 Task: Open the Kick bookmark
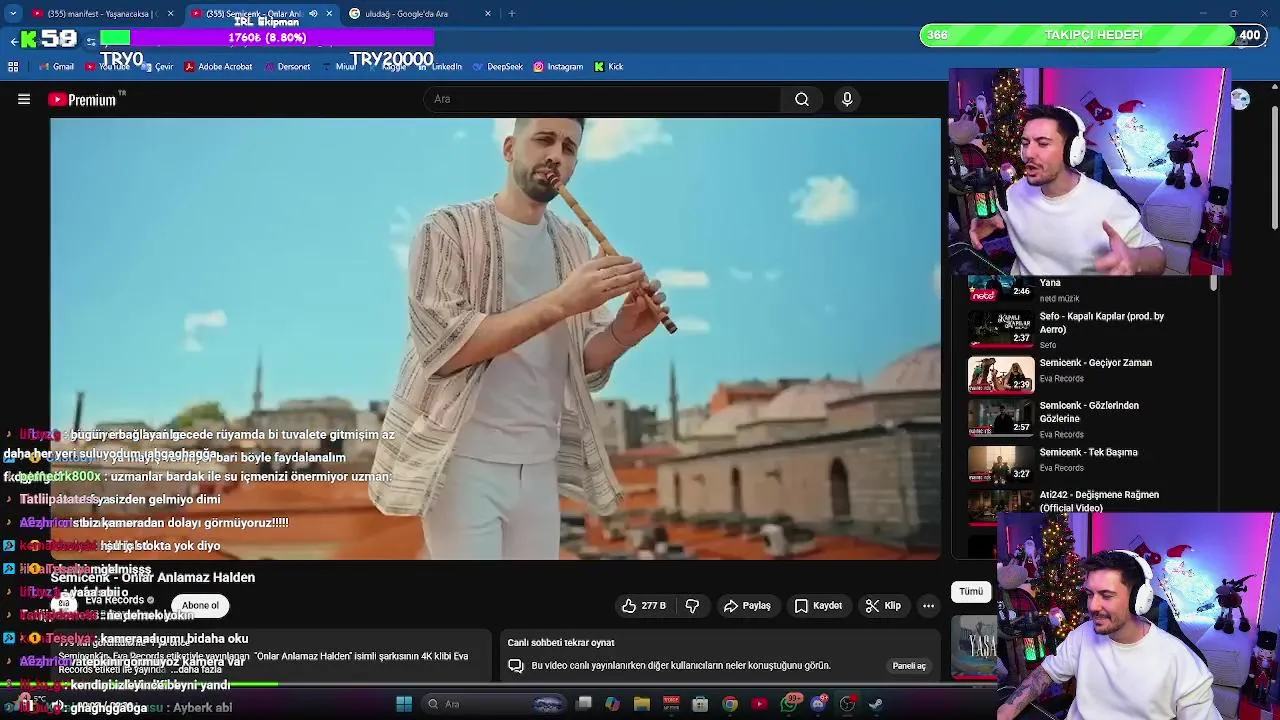(609, 67)
